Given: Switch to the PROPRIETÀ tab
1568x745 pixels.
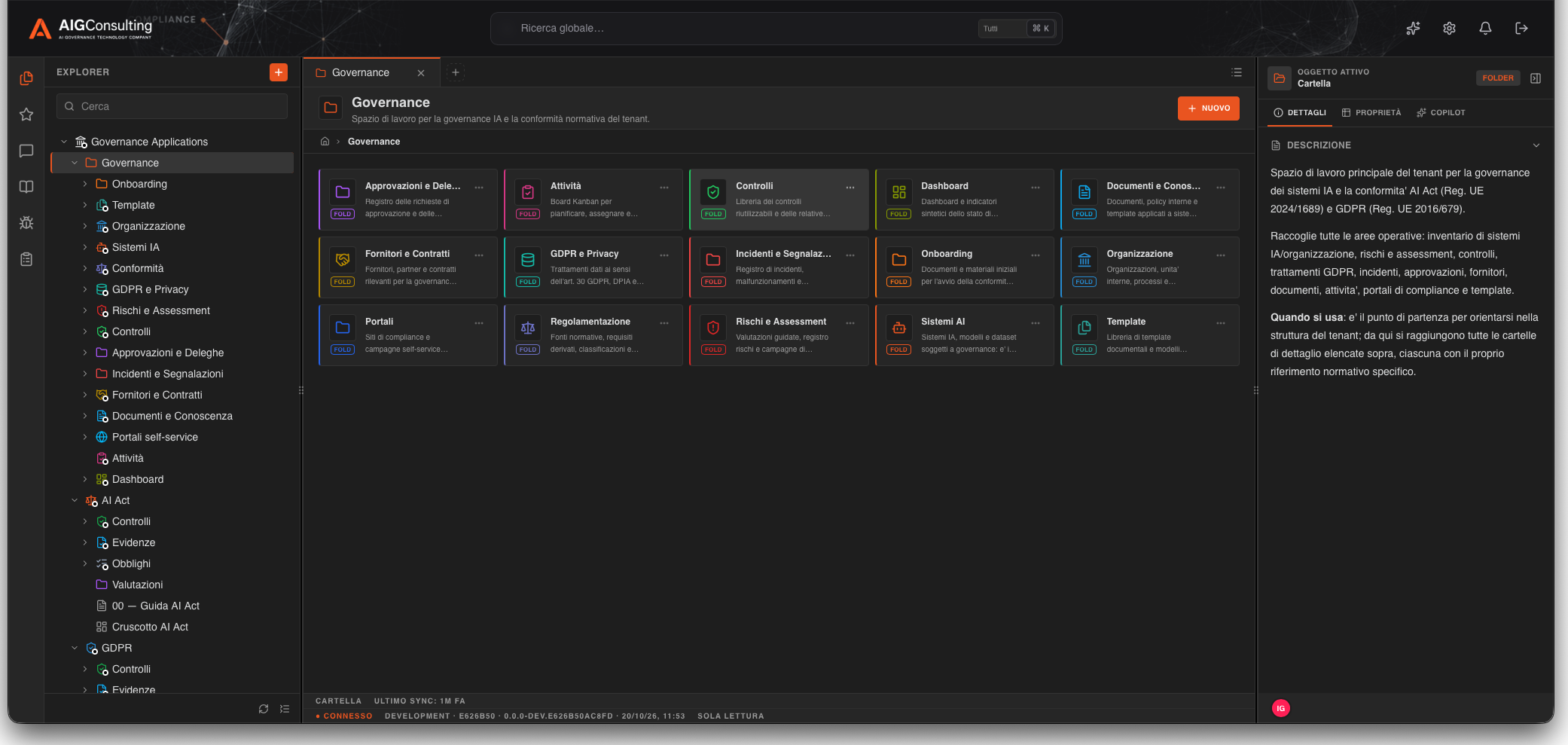Looking at the screenshot, I should [1372, 113].
